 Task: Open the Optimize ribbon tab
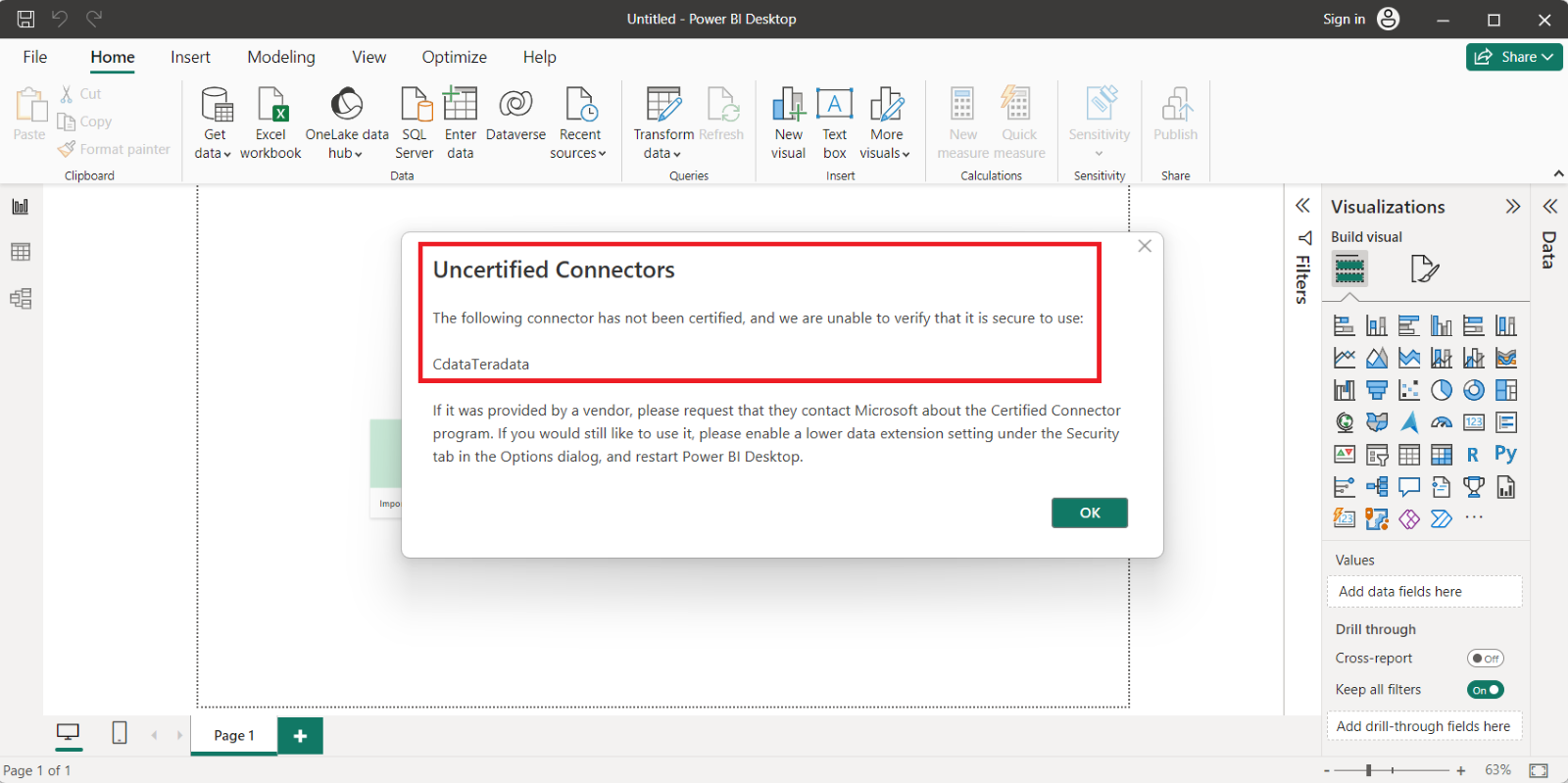click(455, 57)
